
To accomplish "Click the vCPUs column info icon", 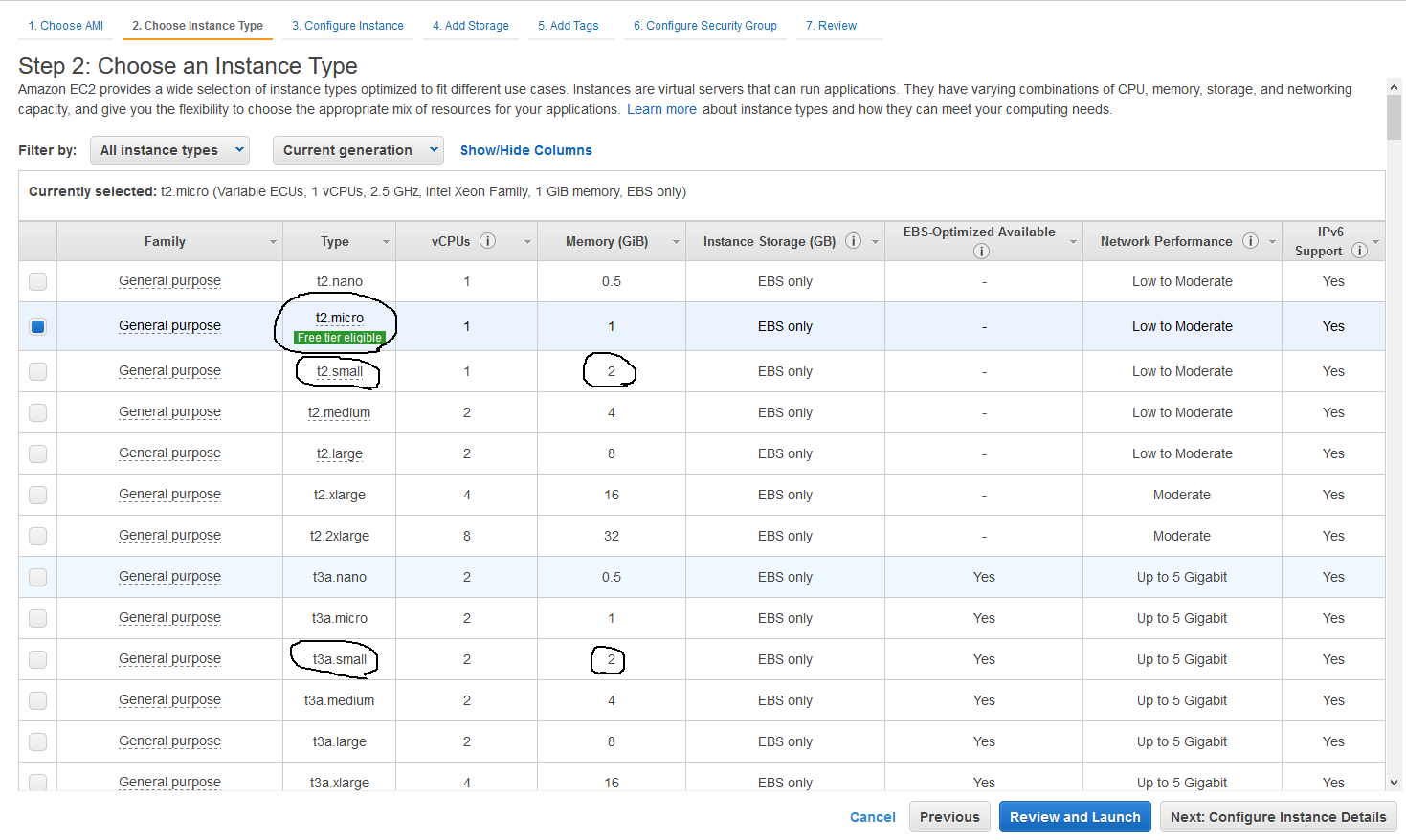I will [488, 241].
